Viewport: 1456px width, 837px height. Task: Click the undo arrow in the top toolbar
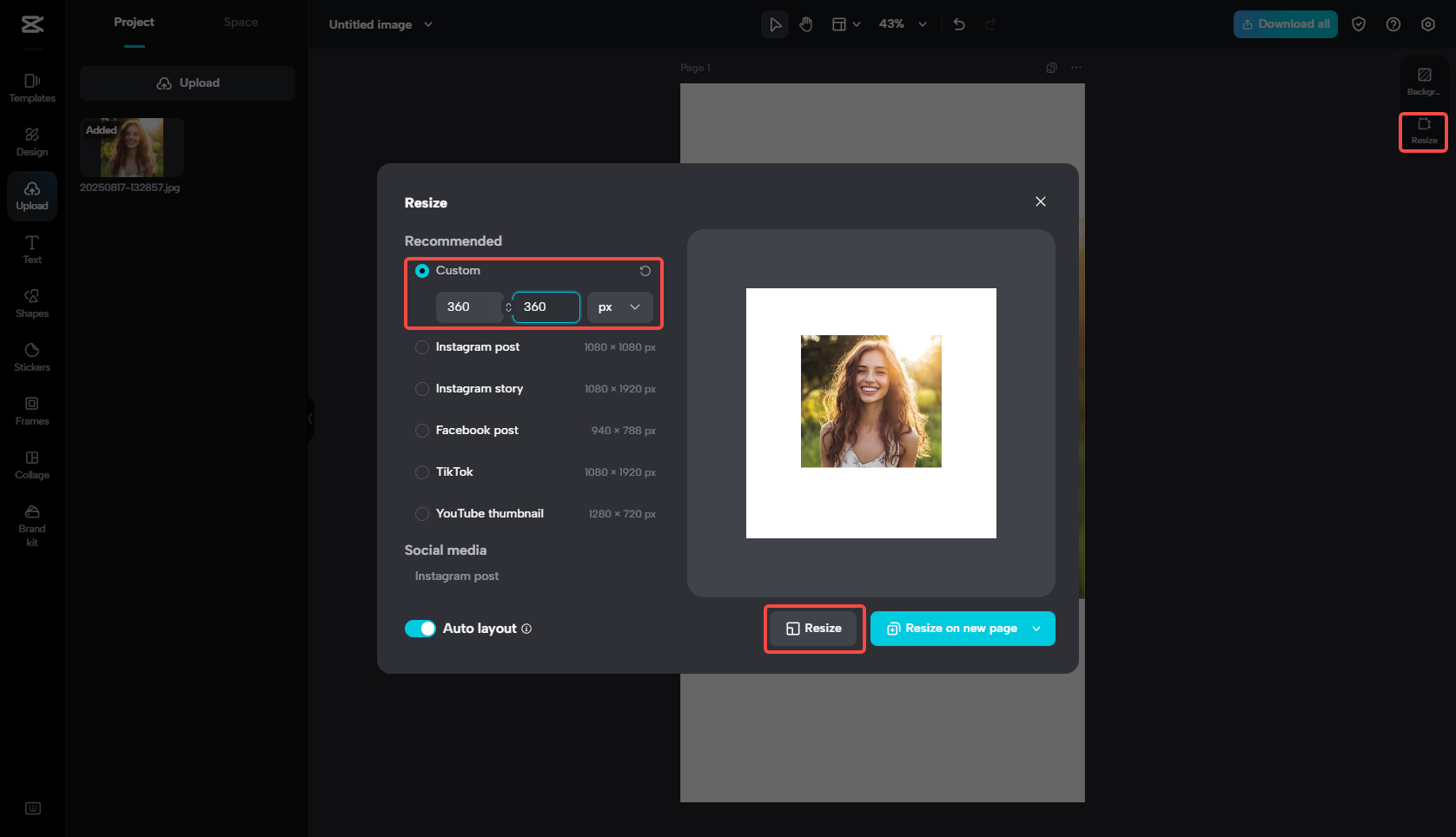(959, 24)
